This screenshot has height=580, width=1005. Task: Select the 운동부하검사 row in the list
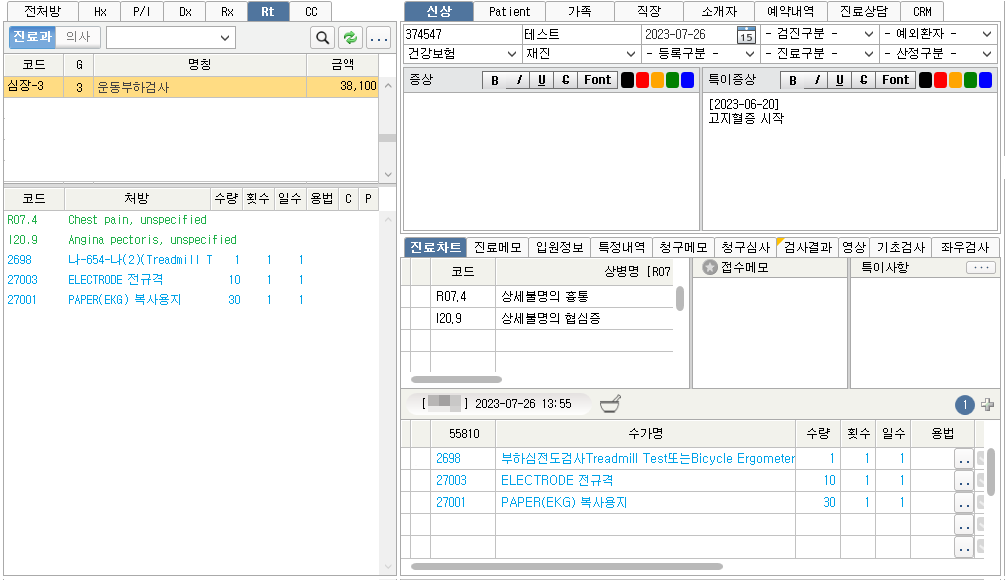pyautogui.click(x=190, y=87)
